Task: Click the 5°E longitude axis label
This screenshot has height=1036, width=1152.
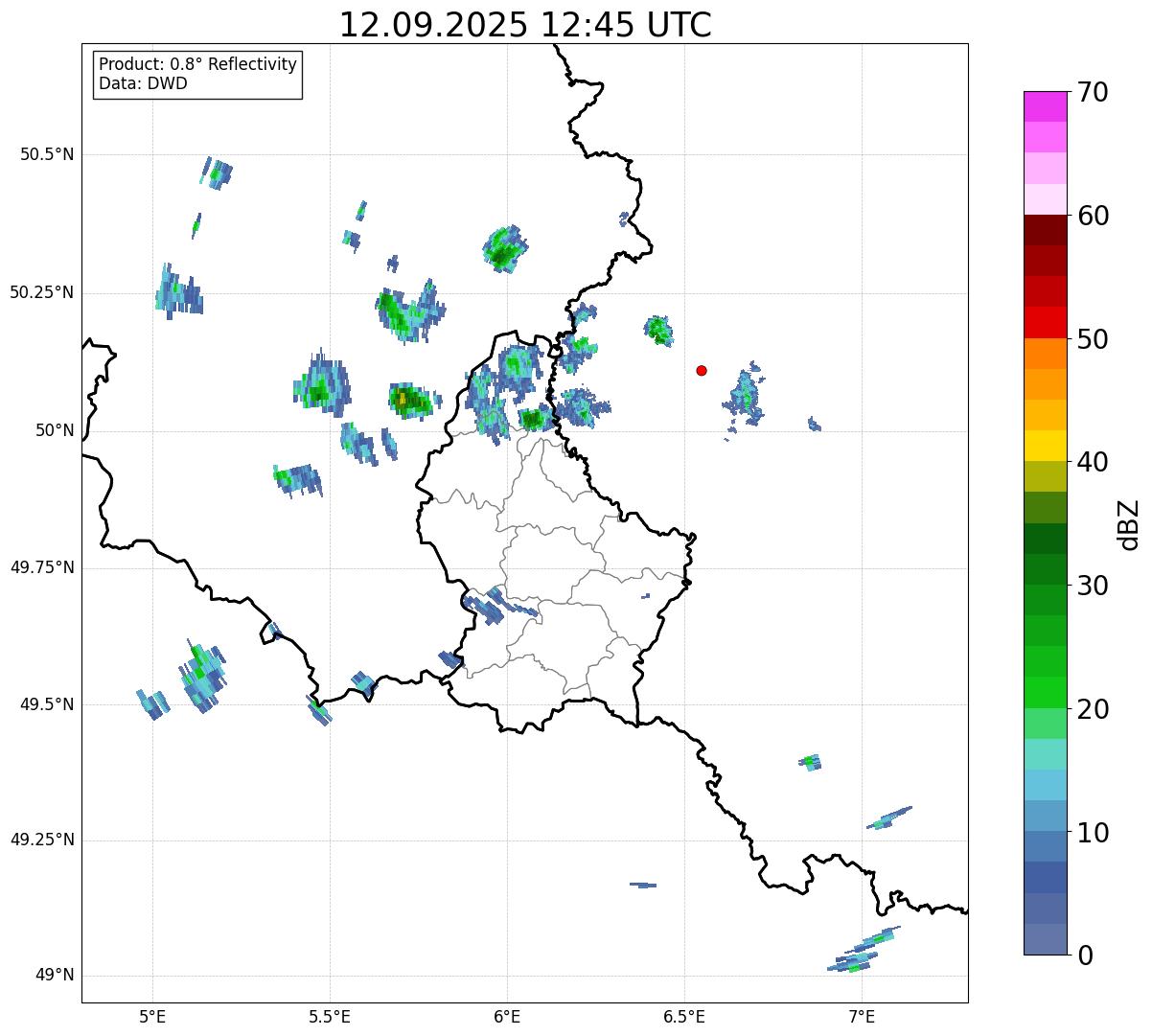Action: pos(152,1016)
